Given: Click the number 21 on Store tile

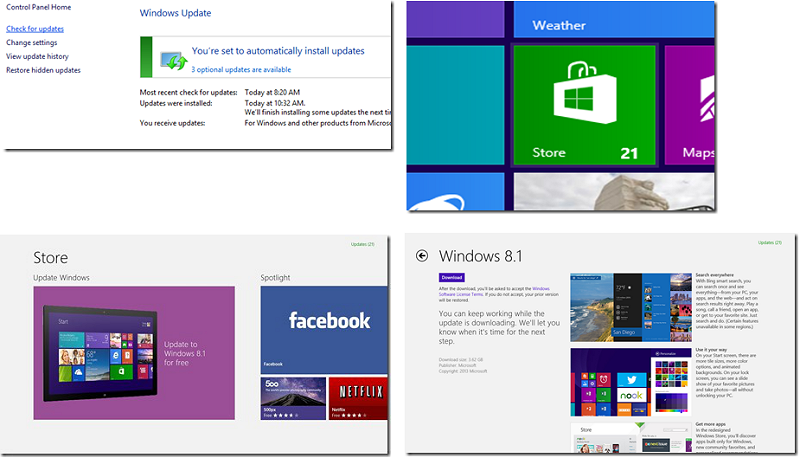Looking at the screenshot, I should pyautogui.click(x=629, y=153).
